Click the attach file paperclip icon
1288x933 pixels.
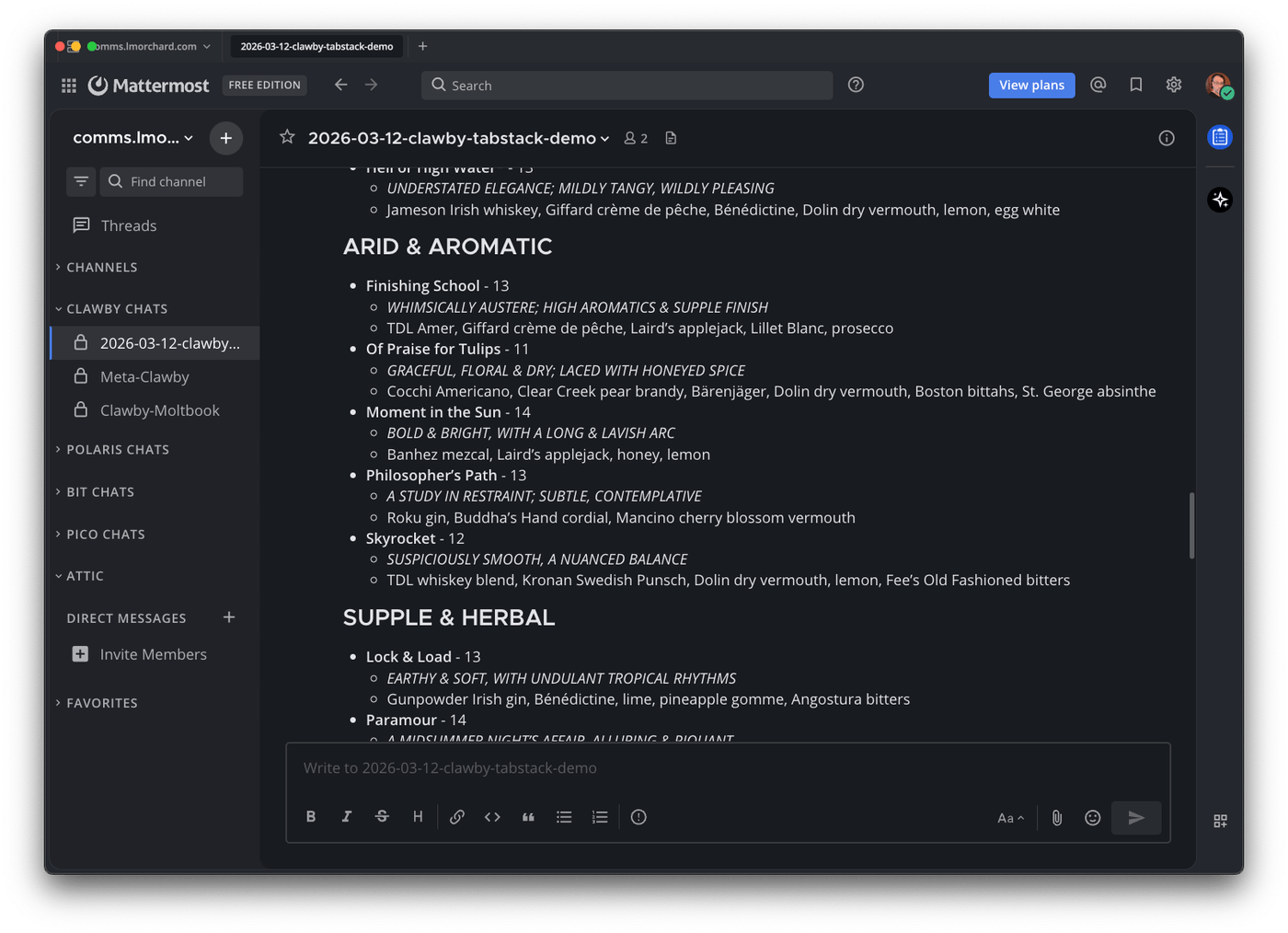1056,818
